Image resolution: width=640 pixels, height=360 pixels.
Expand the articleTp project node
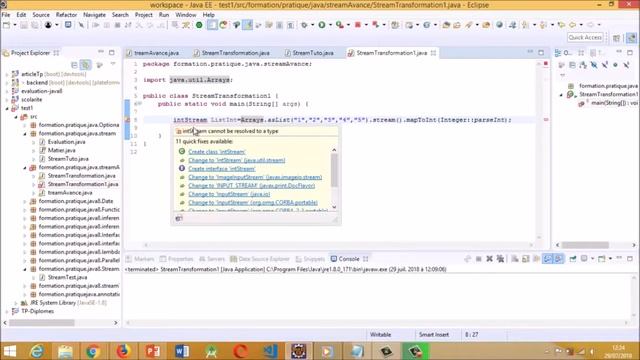pyautogui.click(x=7, y=74)
